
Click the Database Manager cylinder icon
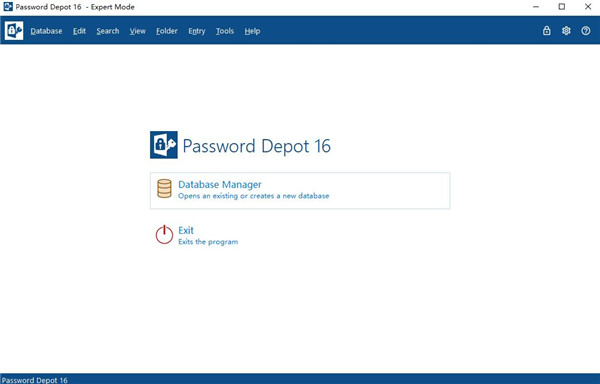coord(164,189)
